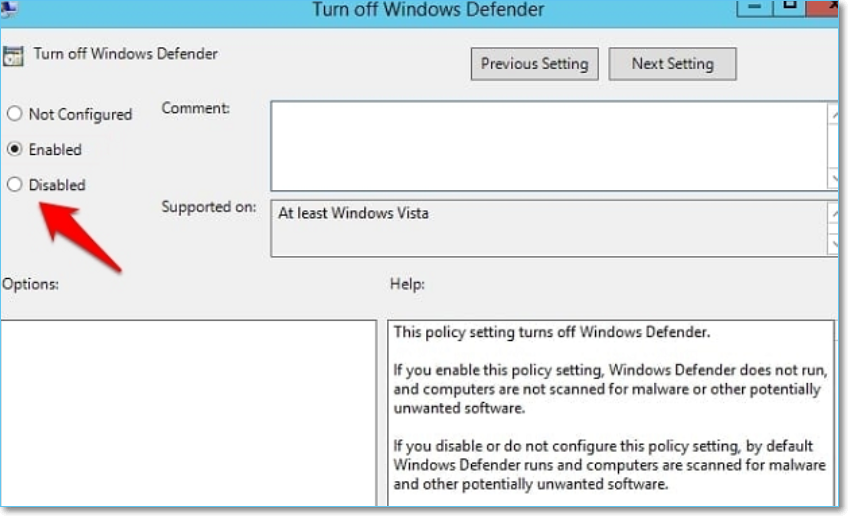Minimize the Turn off Windows Defender window
Screen dimensions: 848x516
(x=754, y=7)
